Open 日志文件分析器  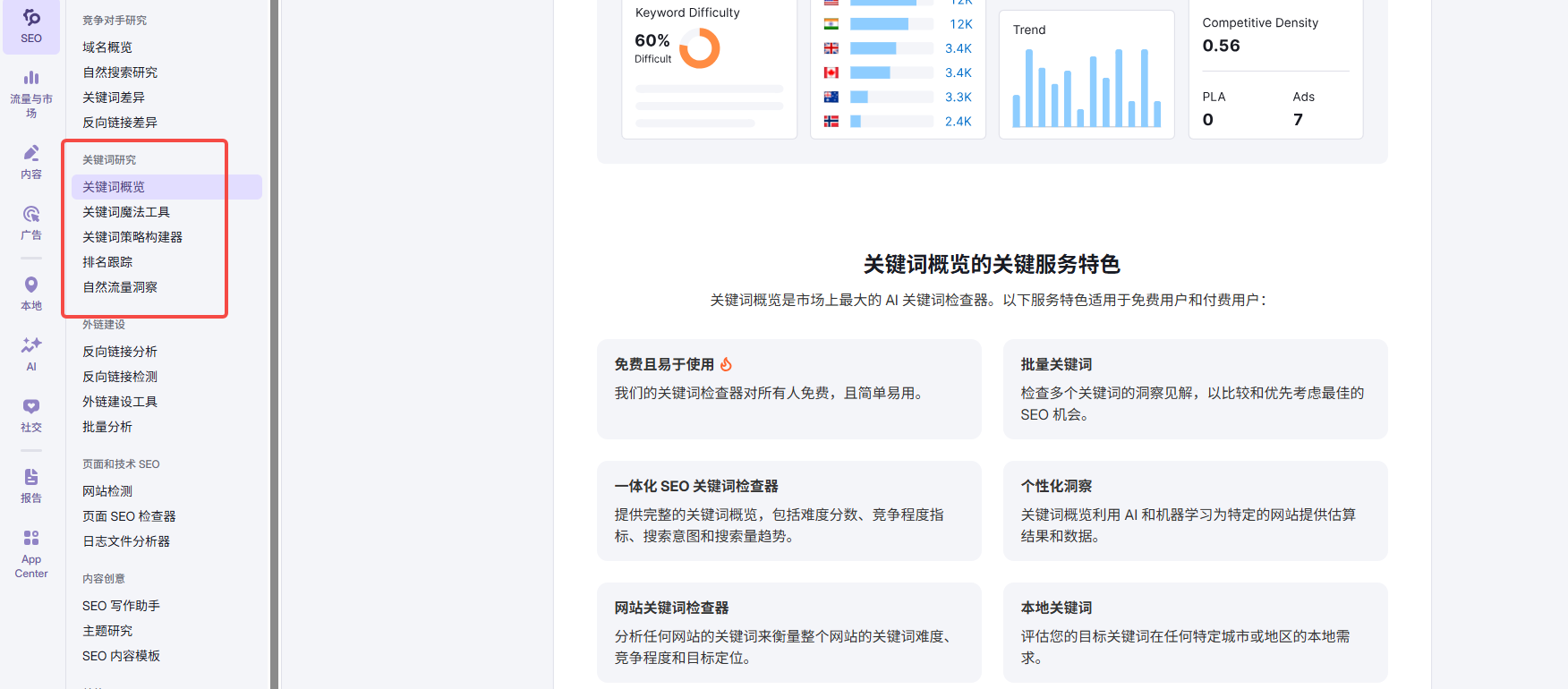click(126, 541)
